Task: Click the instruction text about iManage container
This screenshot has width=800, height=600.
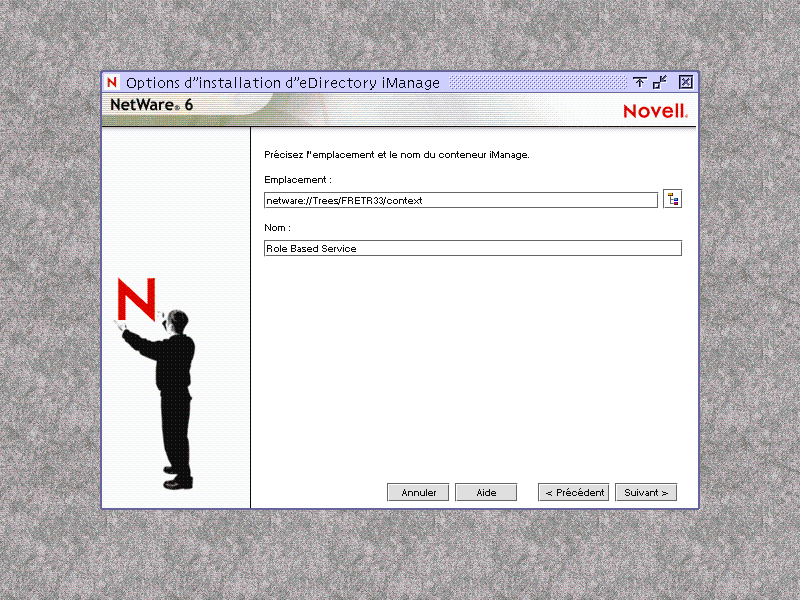Action: [395, 155]
